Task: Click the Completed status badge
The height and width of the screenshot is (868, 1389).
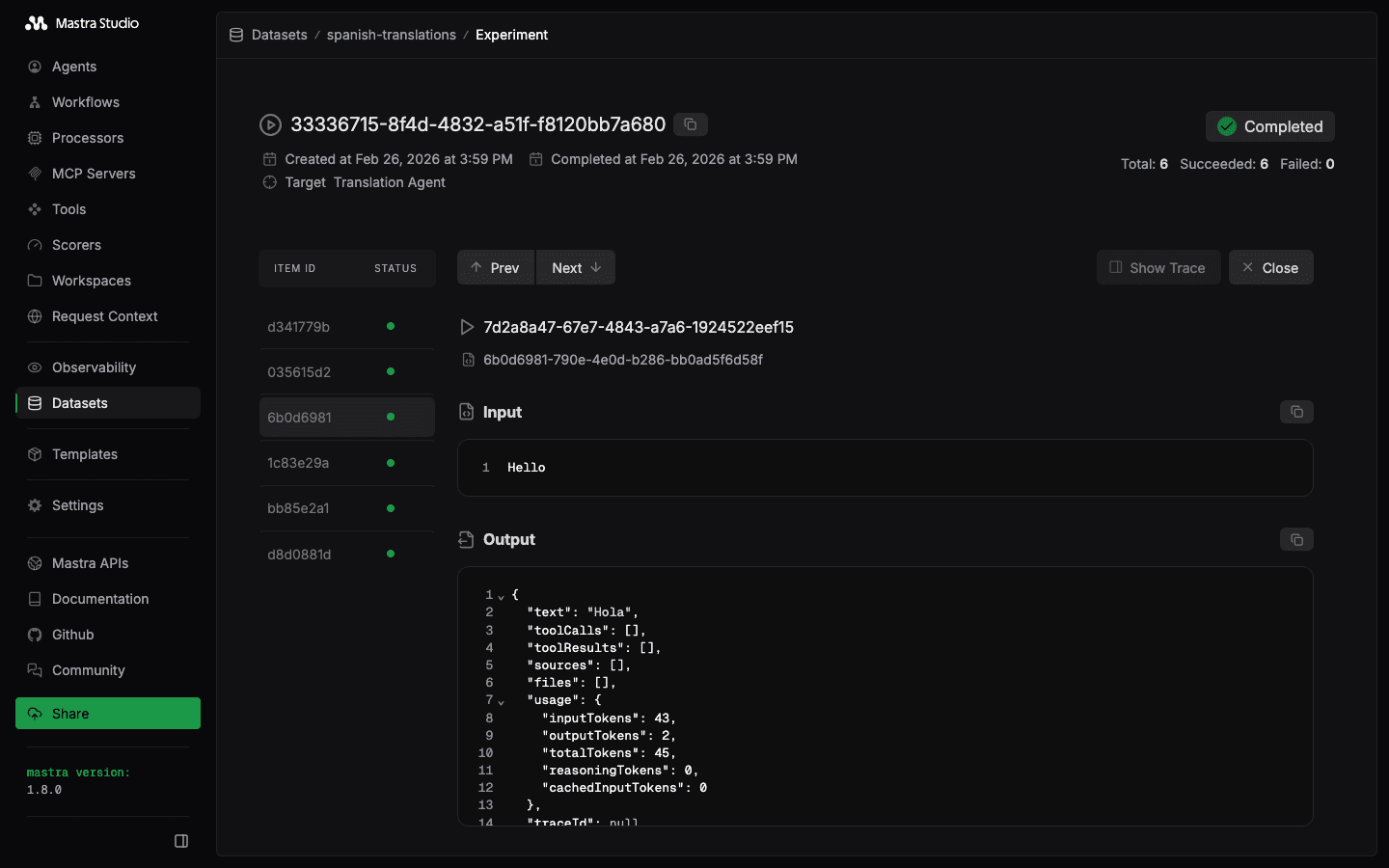Action: pyautogui.click(x=1269, y=126)
